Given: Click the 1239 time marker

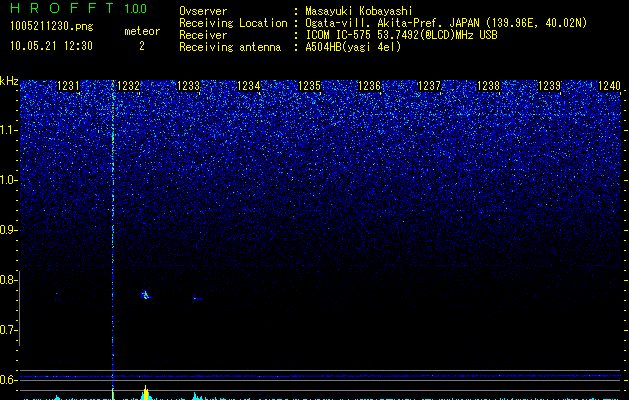Looking at the screenshot, I should pyautogui.click(x=549, y=86).
